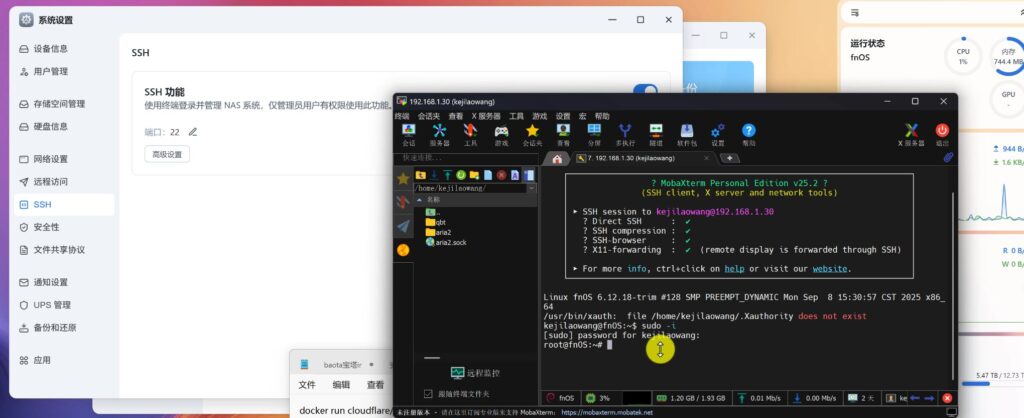Click the 游戏 (Games) gamepad toolbar icon
1024x418 pixels.
[501, 135]
